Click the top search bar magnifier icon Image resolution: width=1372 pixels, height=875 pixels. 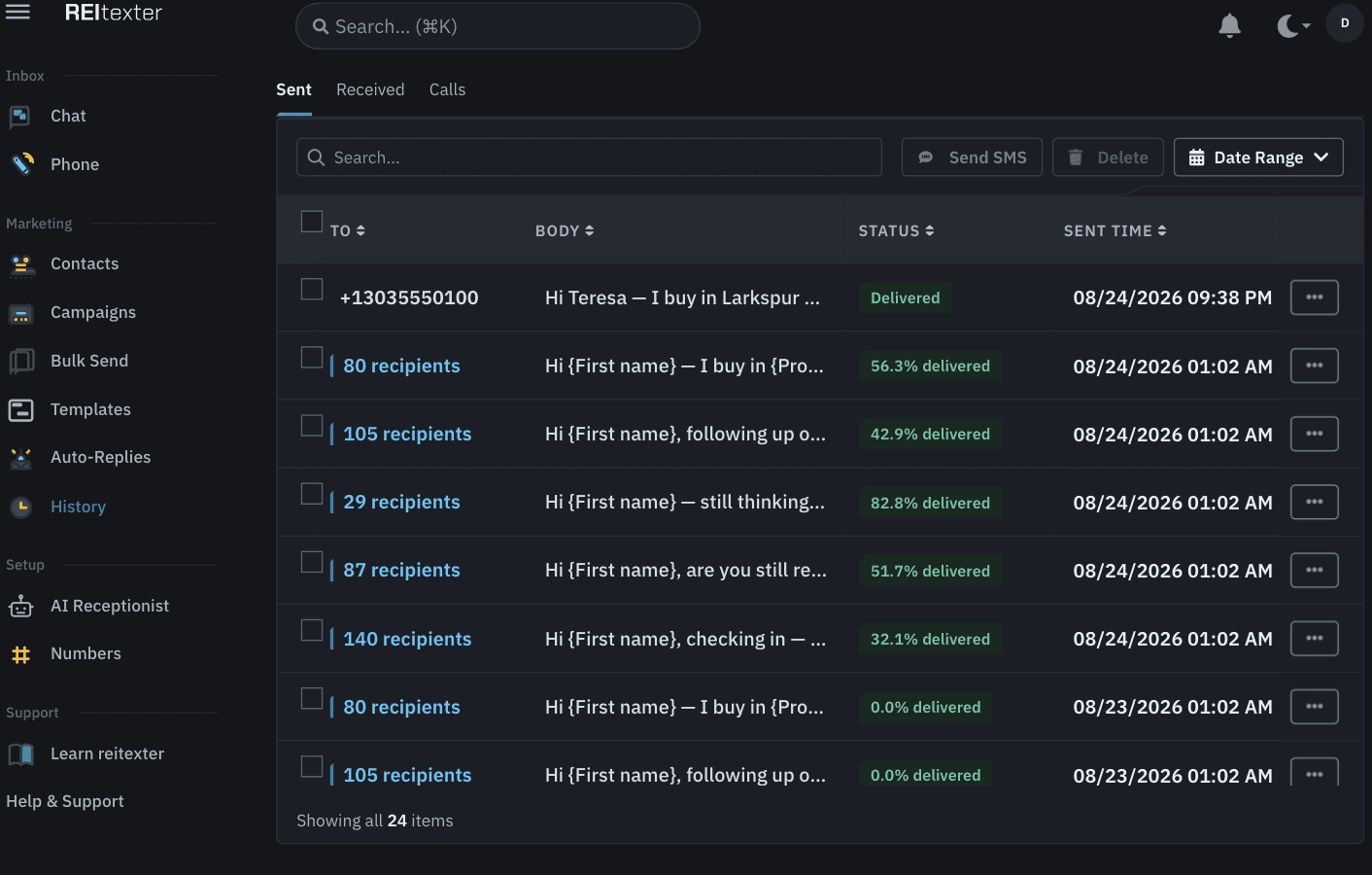pyautogui.click(x=321, y=27)
